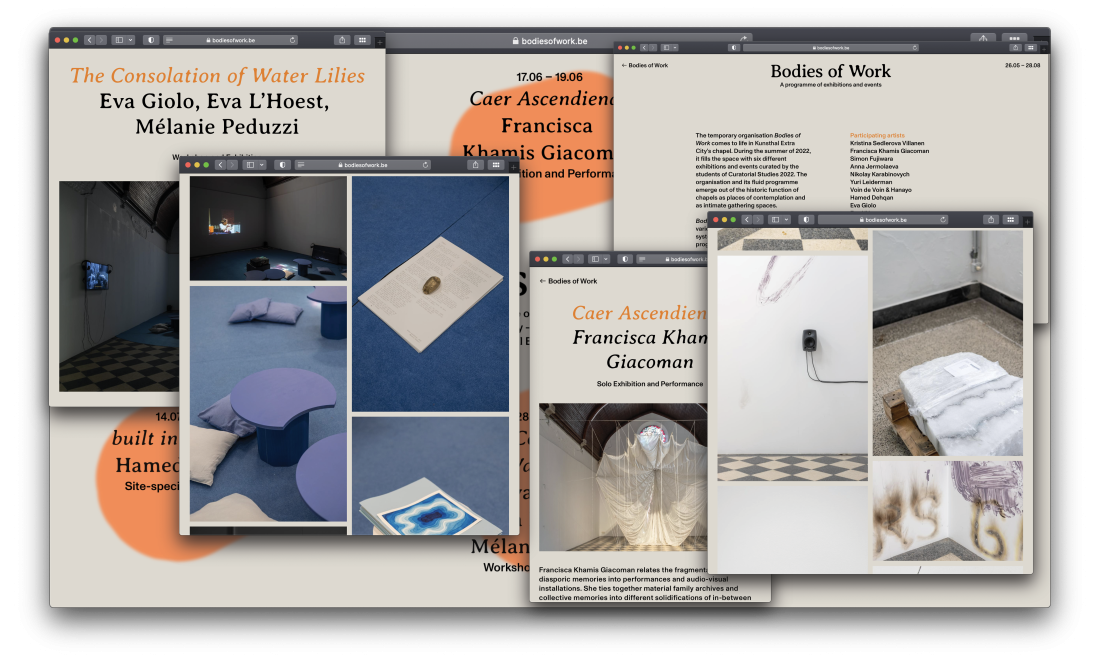
Task: Expand sidebar dropdown in wall speaker photo window
Action: point(787,220)
